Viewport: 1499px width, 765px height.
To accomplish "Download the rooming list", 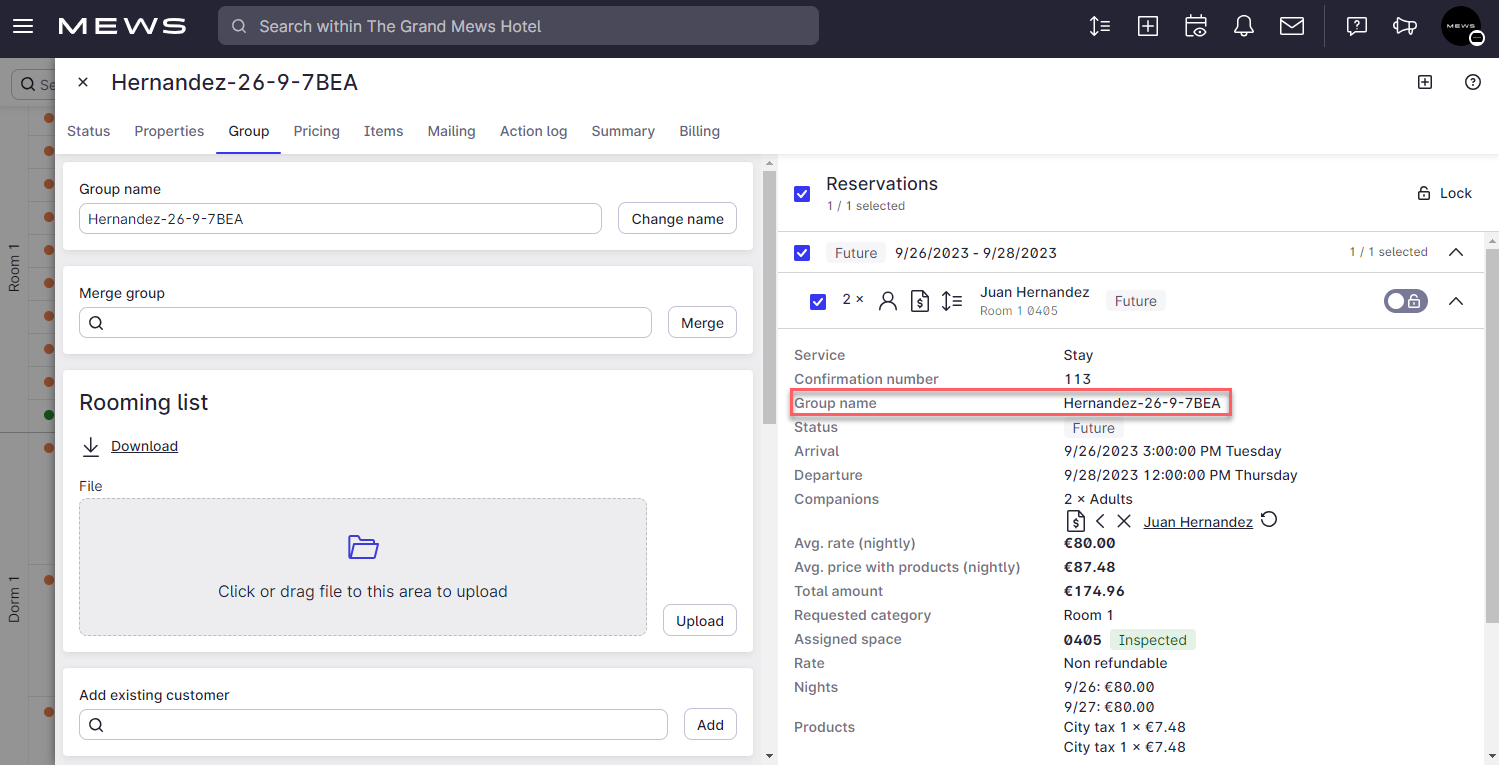I will [x=143, y=446].
